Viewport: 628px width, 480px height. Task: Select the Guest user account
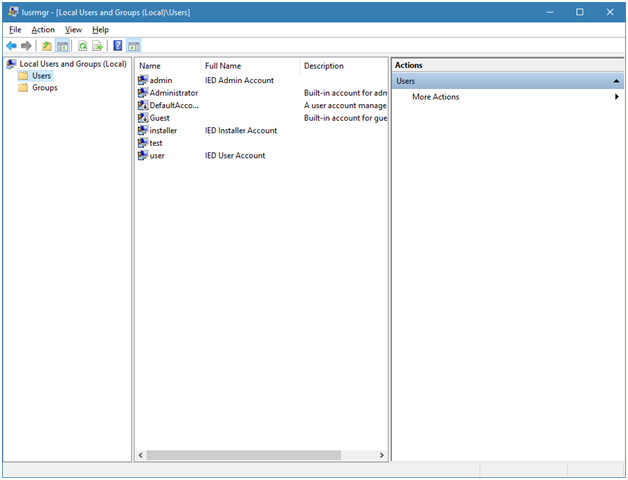159,118
